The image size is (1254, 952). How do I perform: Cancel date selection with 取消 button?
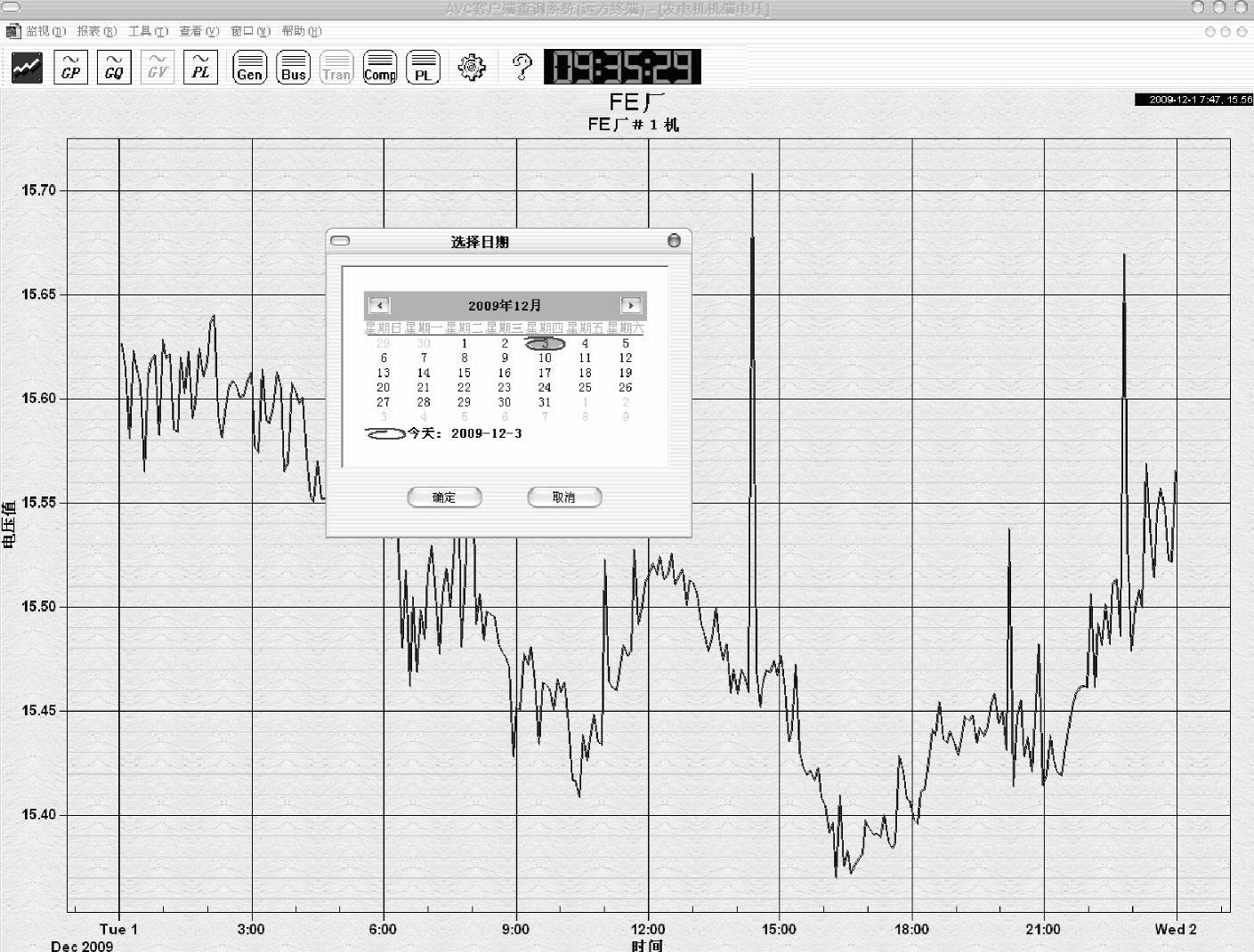(564, 497)
